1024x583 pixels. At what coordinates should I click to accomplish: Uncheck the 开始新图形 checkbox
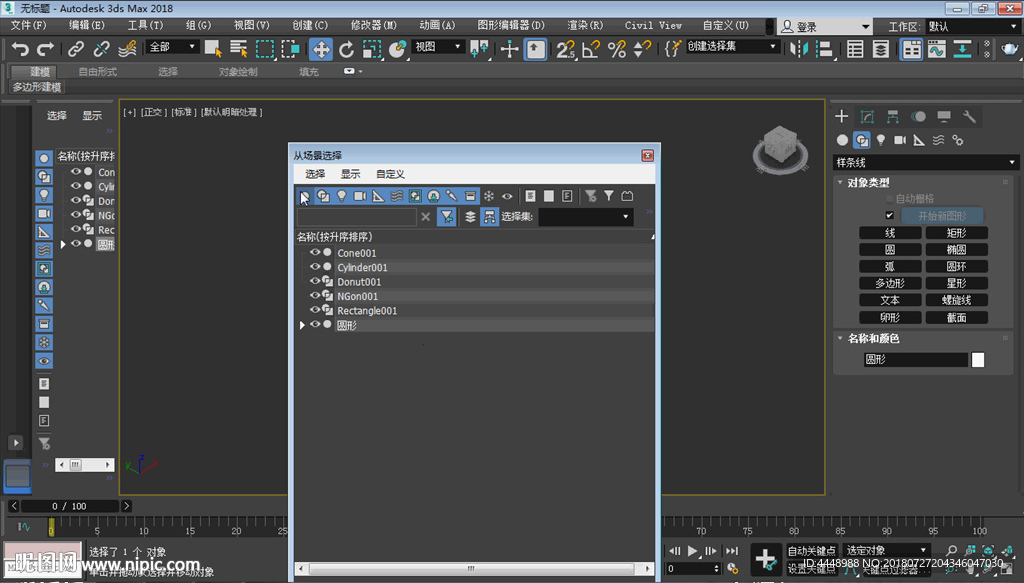[889, 215]
